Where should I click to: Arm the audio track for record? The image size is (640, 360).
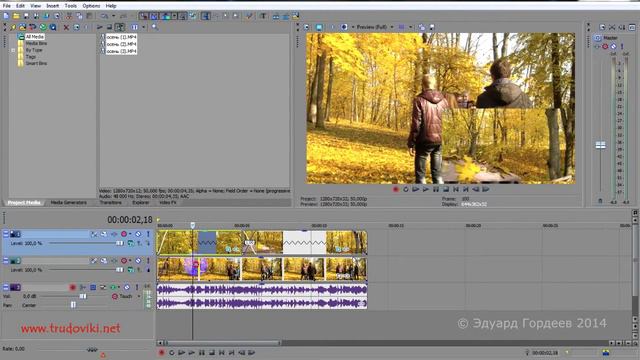pos(73,287)
